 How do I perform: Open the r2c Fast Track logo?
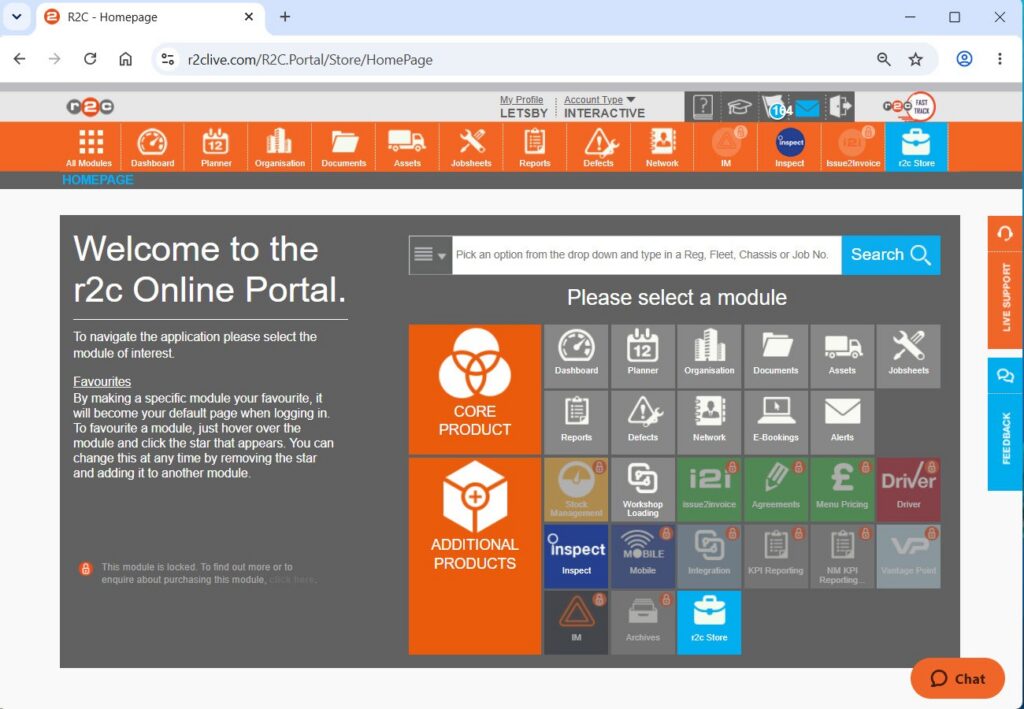(909, 106)
